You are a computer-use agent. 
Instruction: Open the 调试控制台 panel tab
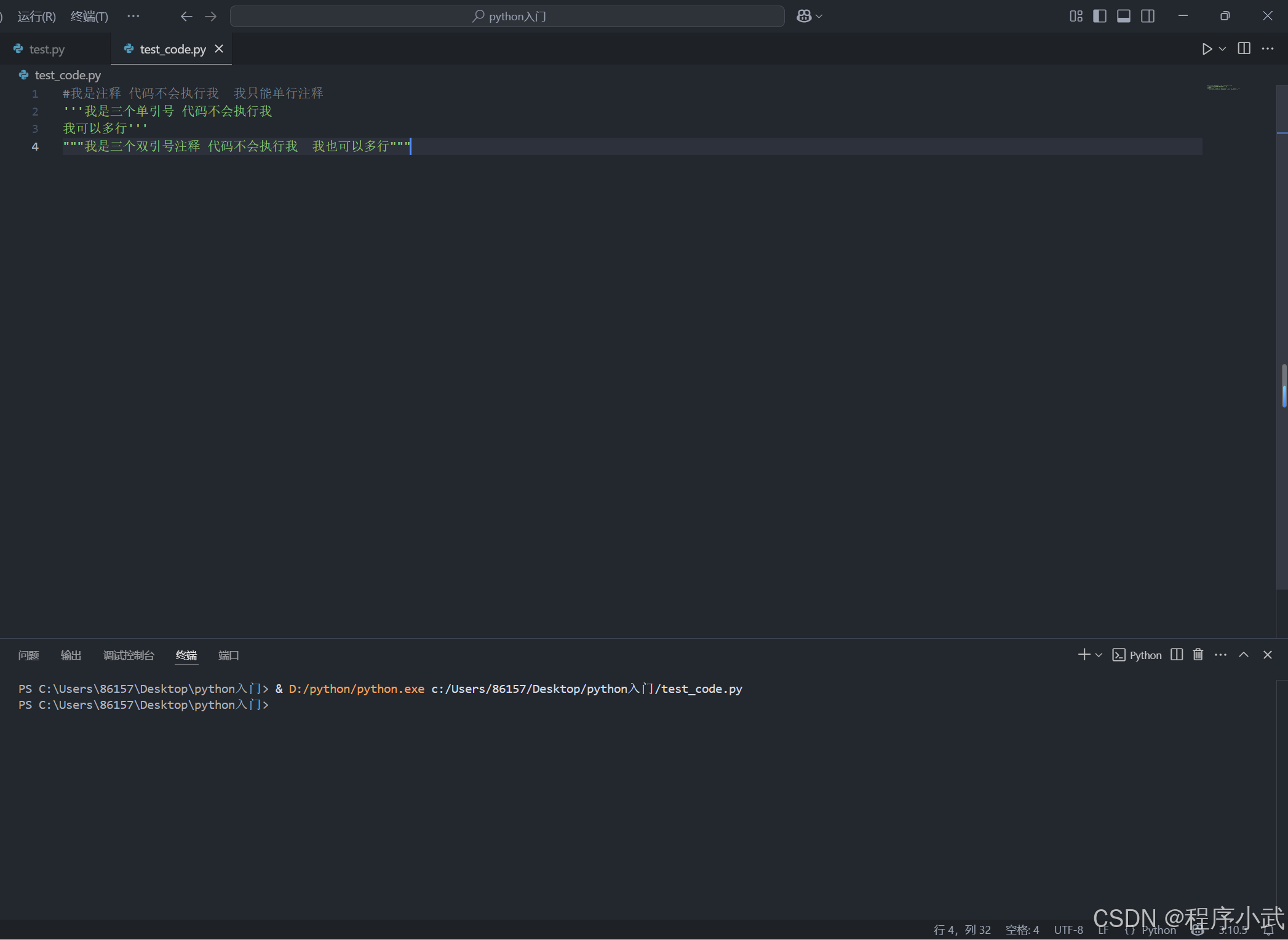point(129,655)
